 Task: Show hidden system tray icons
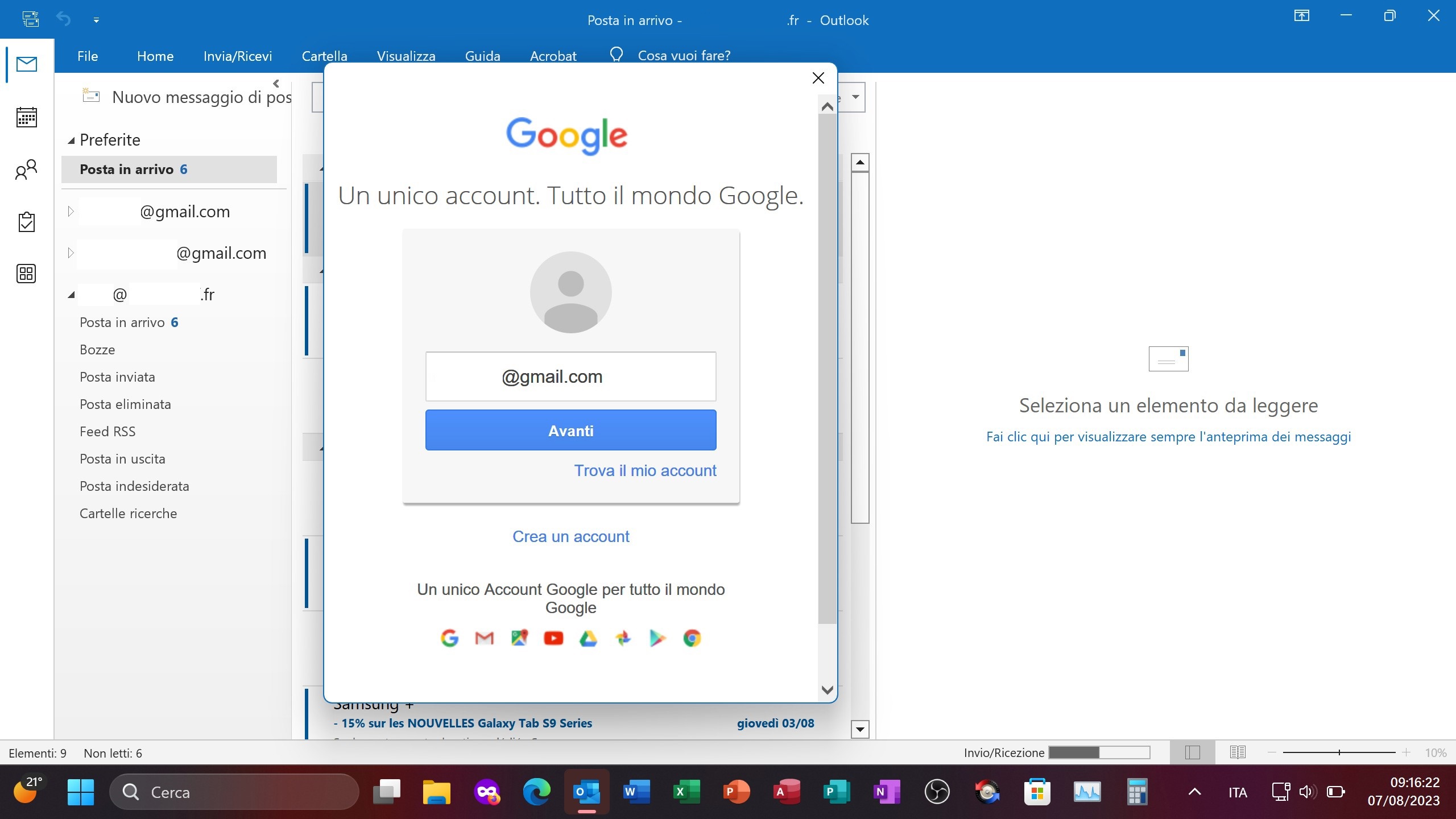[x=1195, y=792]
